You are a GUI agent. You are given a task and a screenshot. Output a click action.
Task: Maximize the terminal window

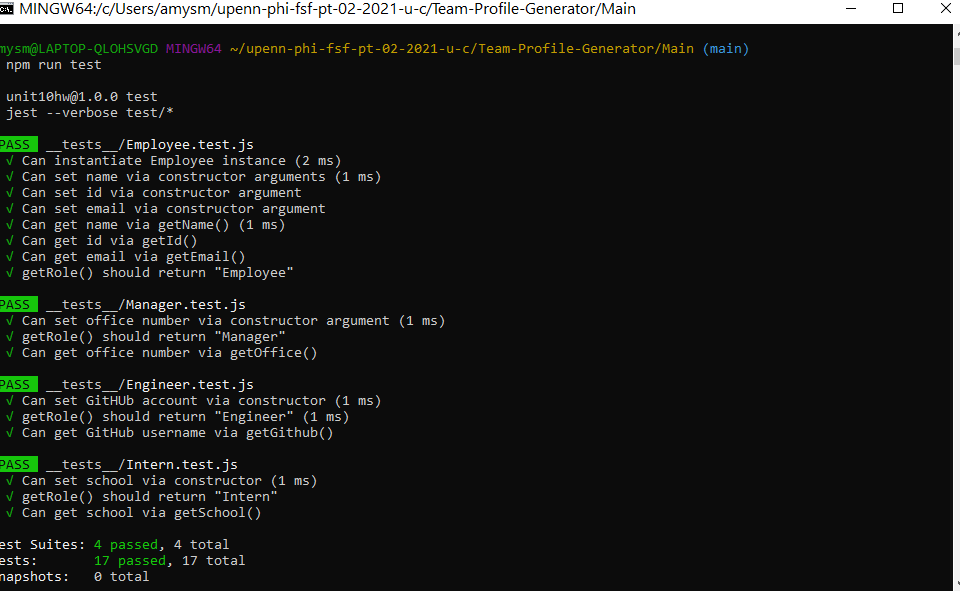click(x=897, y=9)
